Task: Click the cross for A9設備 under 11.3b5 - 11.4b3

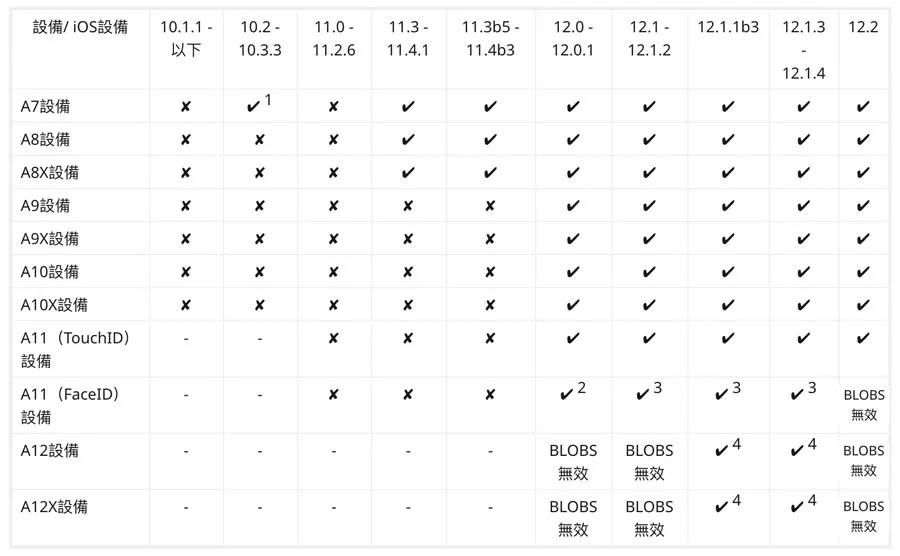Action: 490,206
